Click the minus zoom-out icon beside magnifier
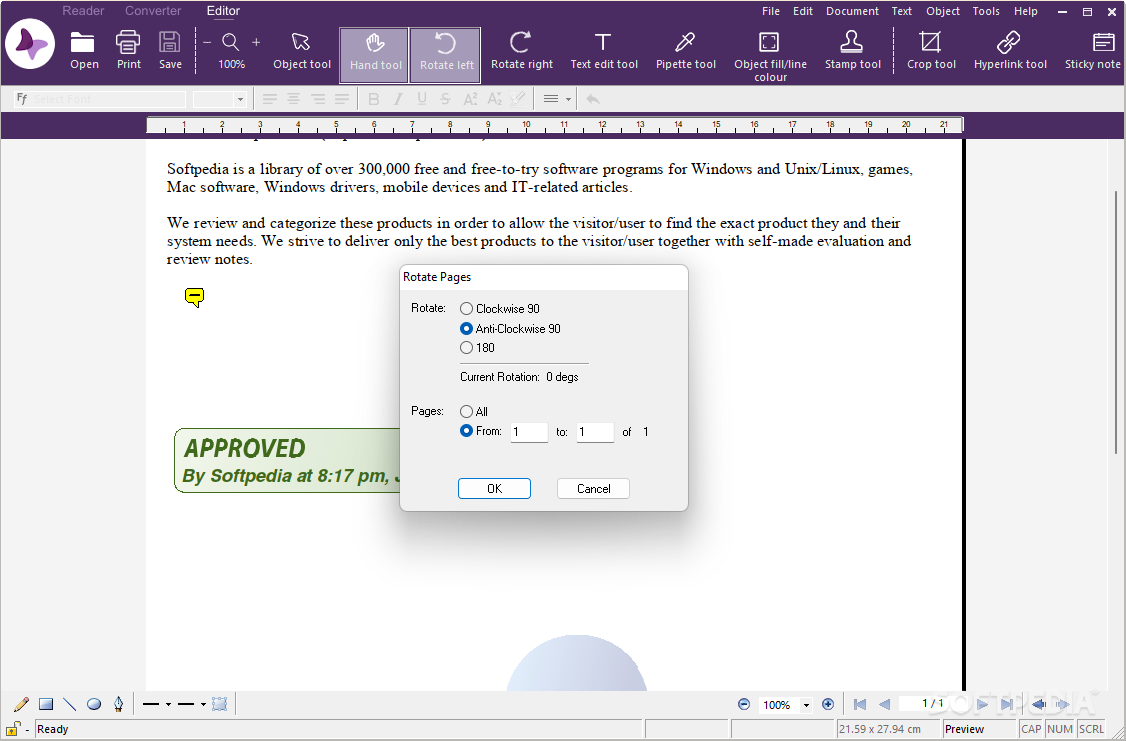 [207, 42]
